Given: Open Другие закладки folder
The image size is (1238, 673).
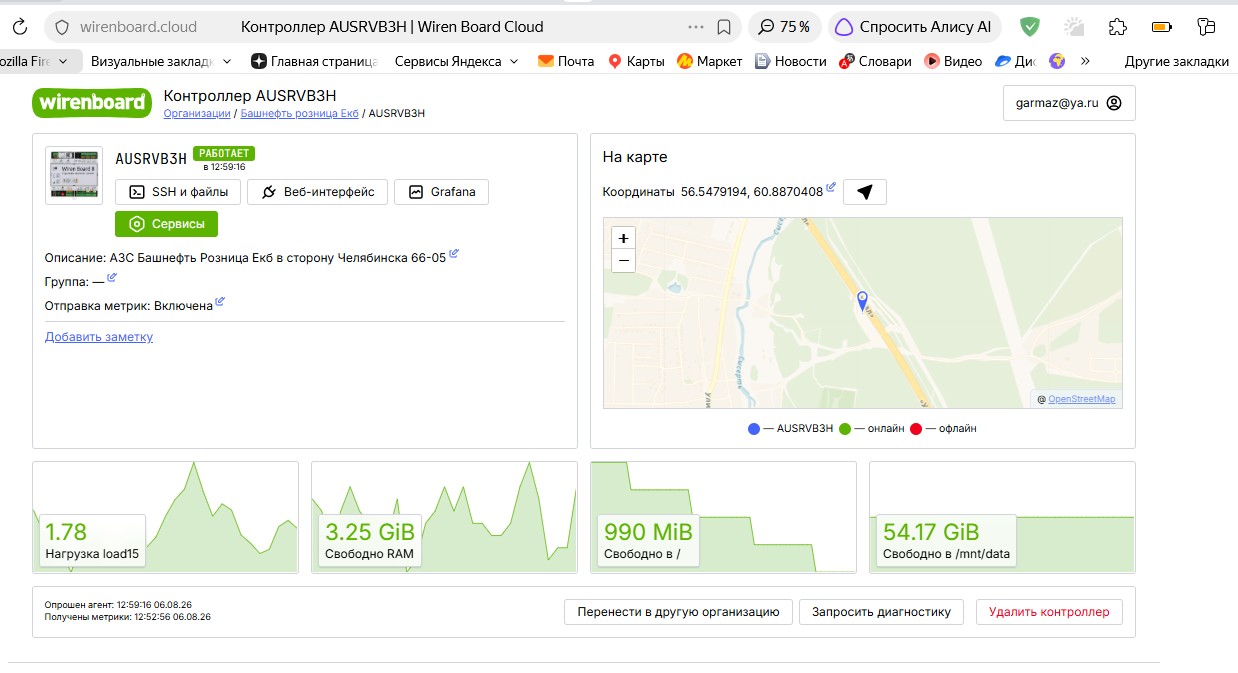Looking at the screenshot, I should [1176, 61].
